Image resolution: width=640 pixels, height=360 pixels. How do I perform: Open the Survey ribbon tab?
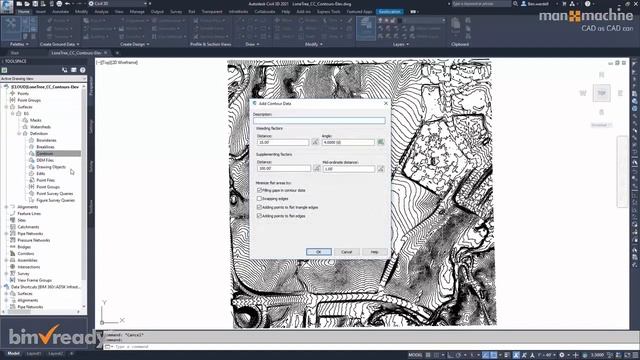click(x=176, y=12)
